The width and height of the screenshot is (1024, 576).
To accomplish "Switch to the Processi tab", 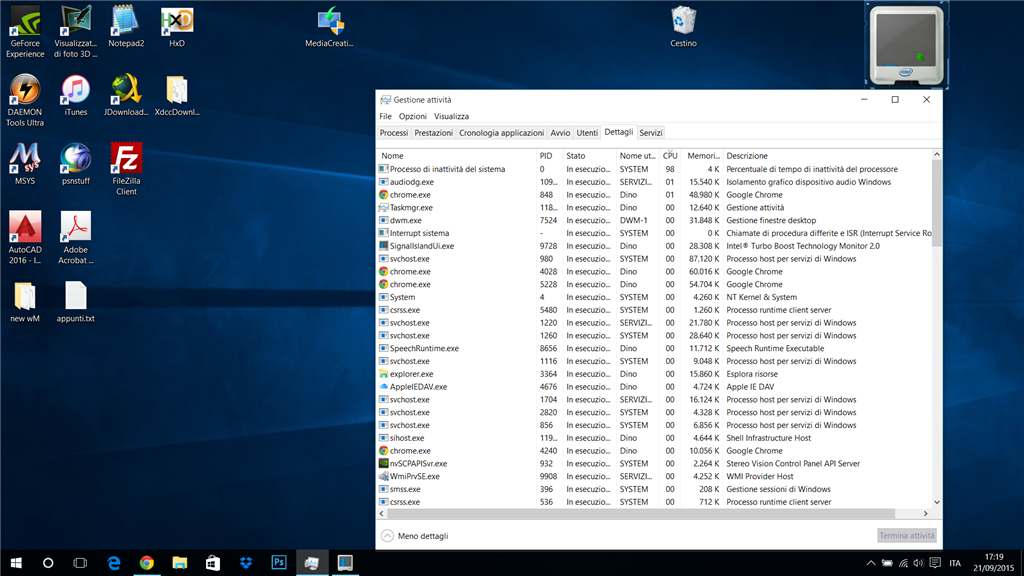I will point(394,133).
